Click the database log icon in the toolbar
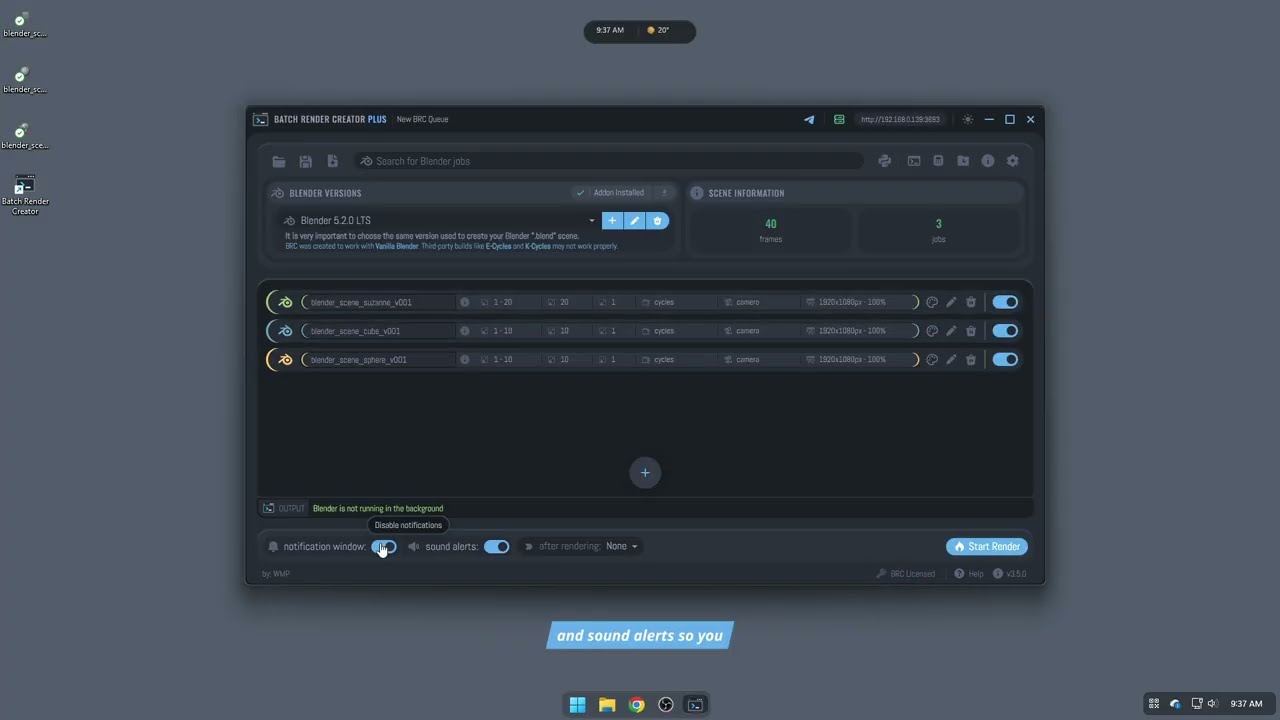This screenshot has height=720, width=1280. [x=938, y=161]
